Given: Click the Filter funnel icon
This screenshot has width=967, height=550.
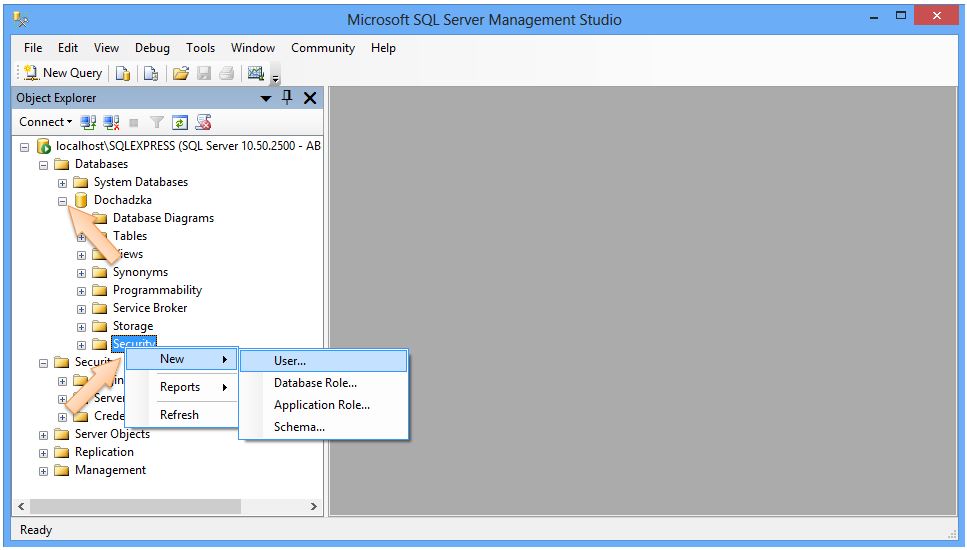Looking at the screenshot, I should (157, 122).
